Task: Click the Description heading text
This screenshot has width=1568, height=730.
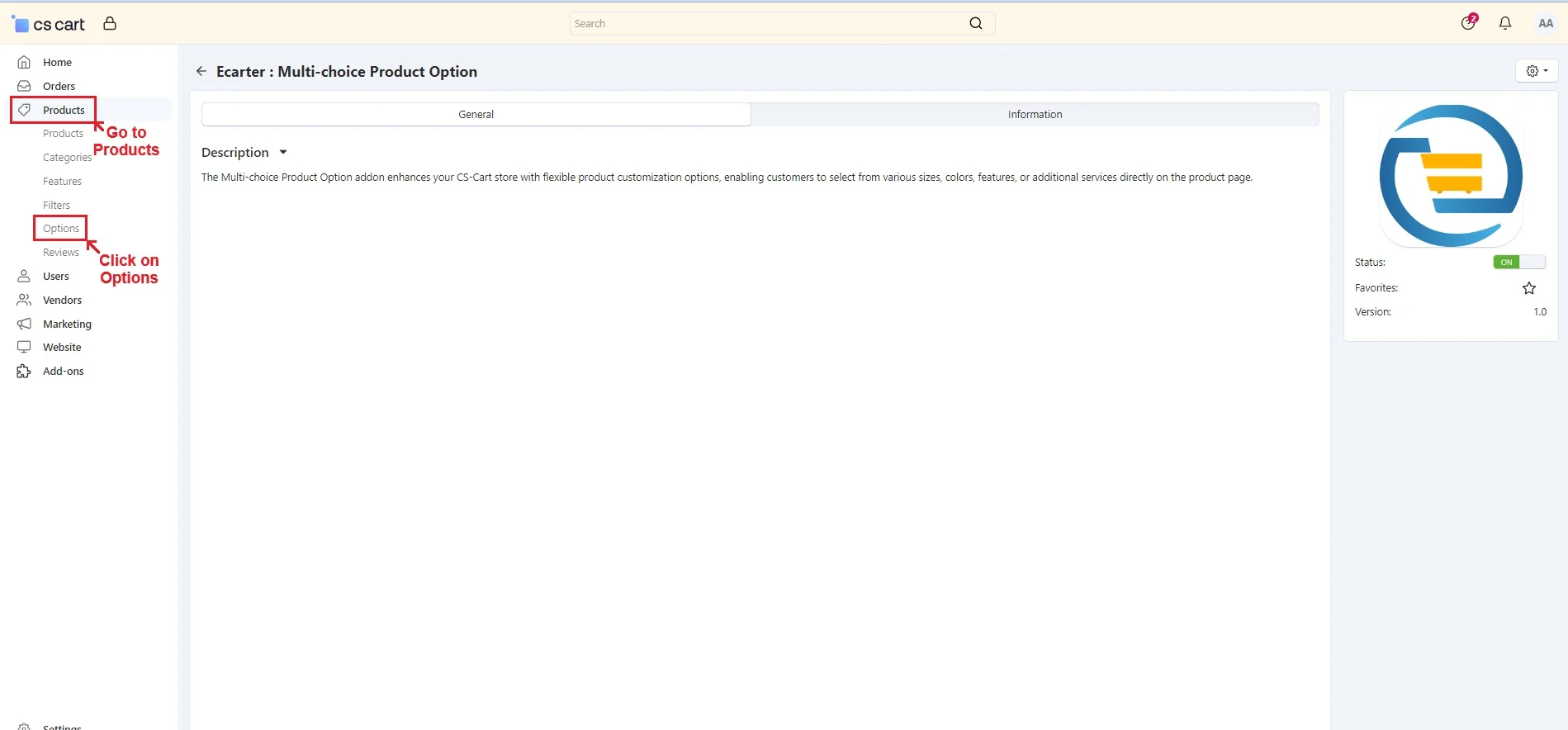Action: click(235, 152)
